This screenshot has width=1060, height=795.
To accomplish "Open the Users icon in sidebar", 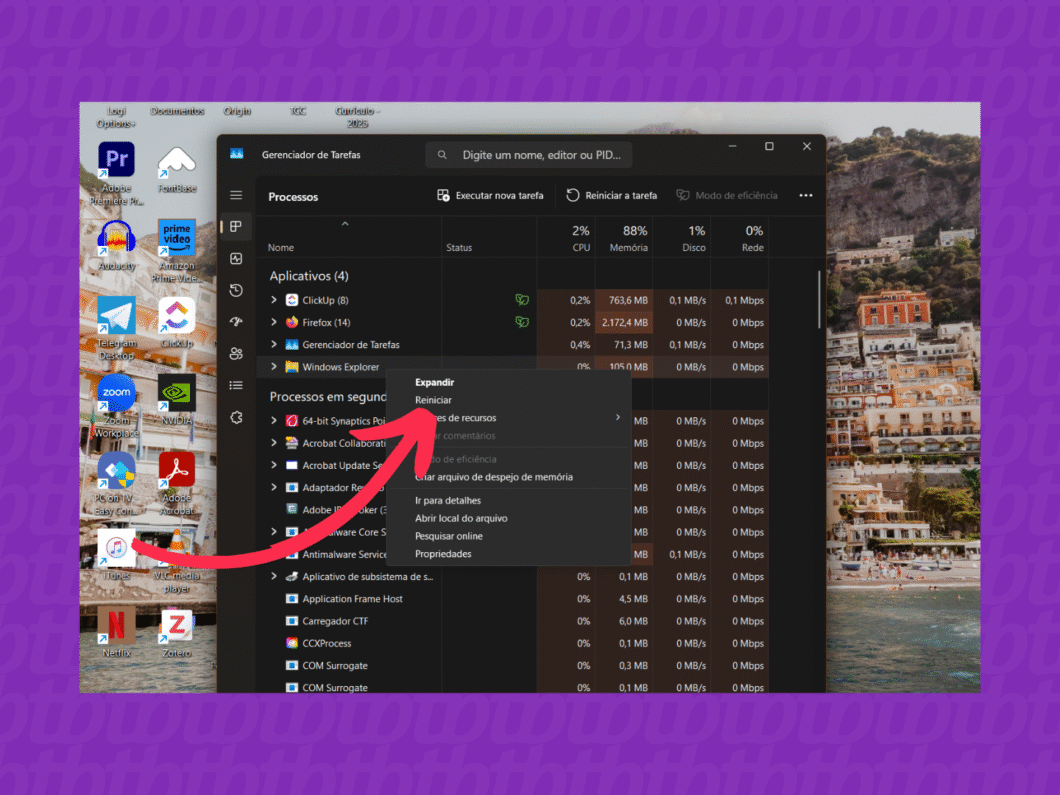I will pos(236,354).
